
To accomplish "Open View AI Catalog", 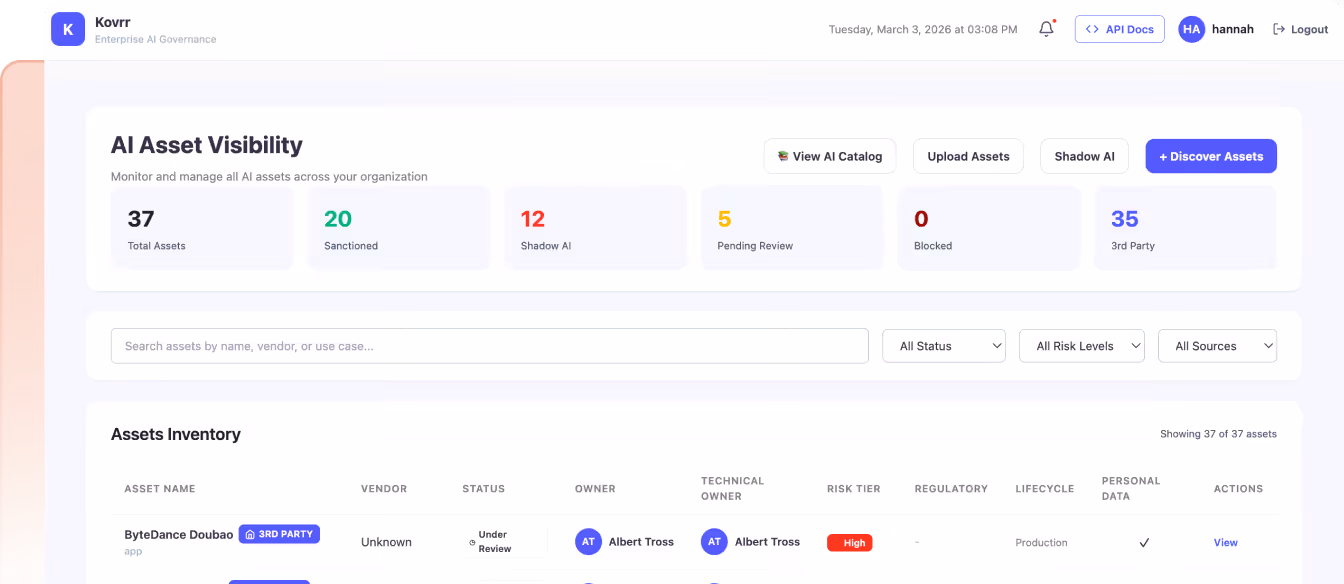I will 829,156.
